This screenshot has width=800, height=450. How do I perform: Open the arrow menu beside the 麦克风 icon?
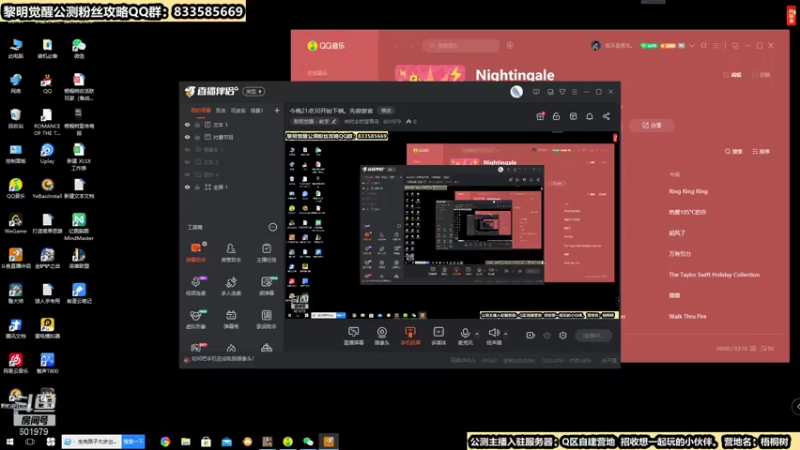pos(477,334)
